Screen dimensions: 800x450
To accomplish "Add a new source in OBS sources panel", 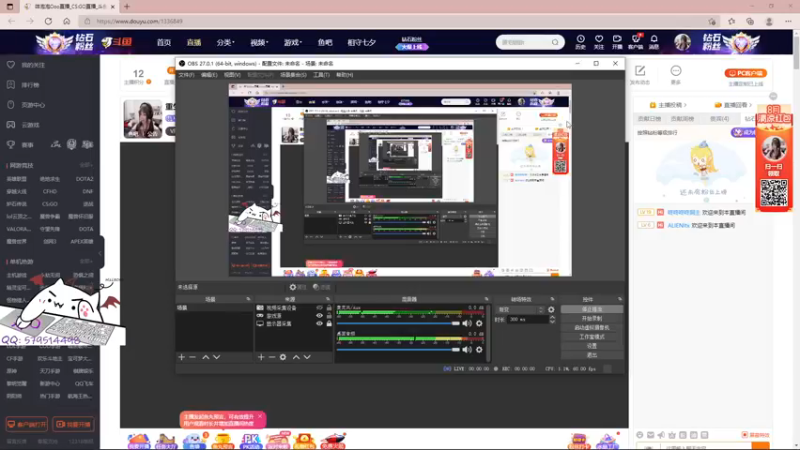I will pos(261,357).
